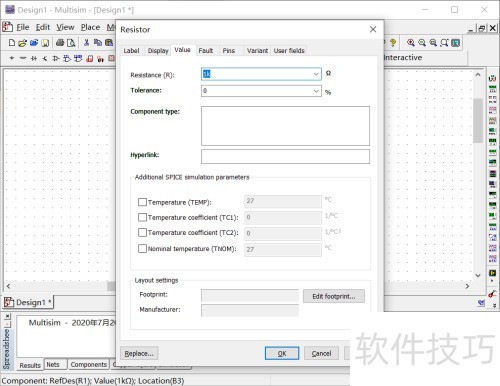Viewport: 500px width, 386px height.
Task: Select LabVIEW instrument icon in sidebar
Action: tap(492, 273)
